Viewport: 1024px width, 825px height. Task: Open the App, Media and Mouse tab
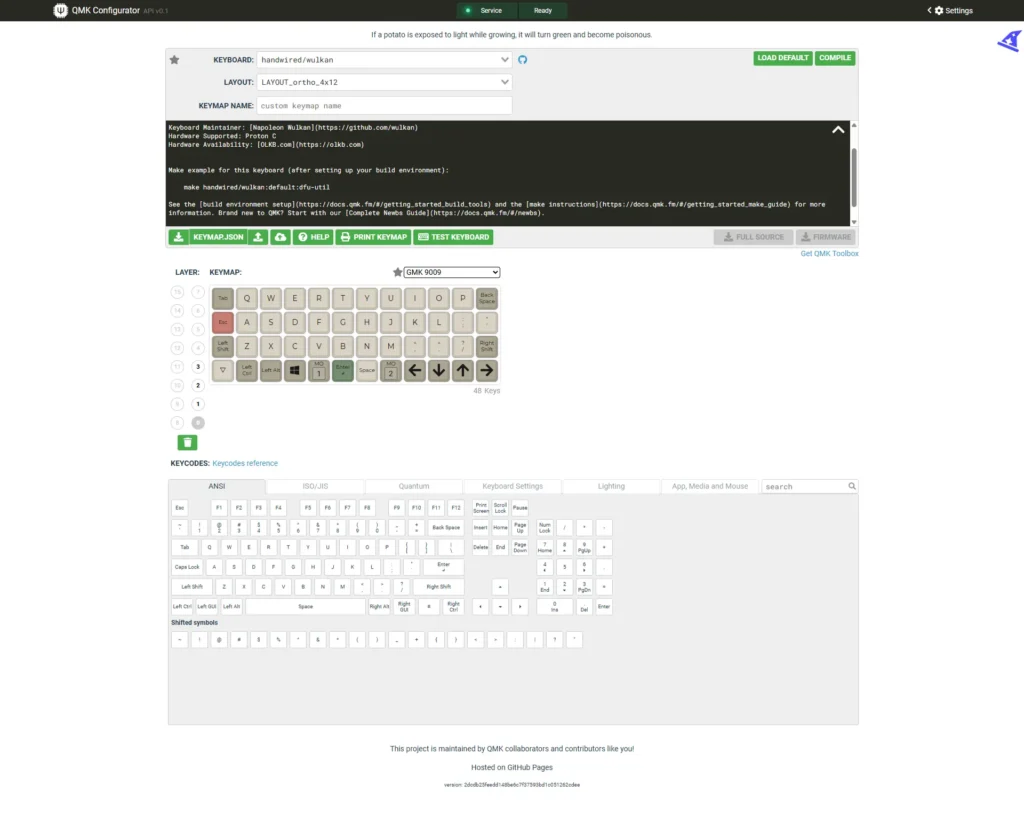pyautogui.click(x=710, y=487)
